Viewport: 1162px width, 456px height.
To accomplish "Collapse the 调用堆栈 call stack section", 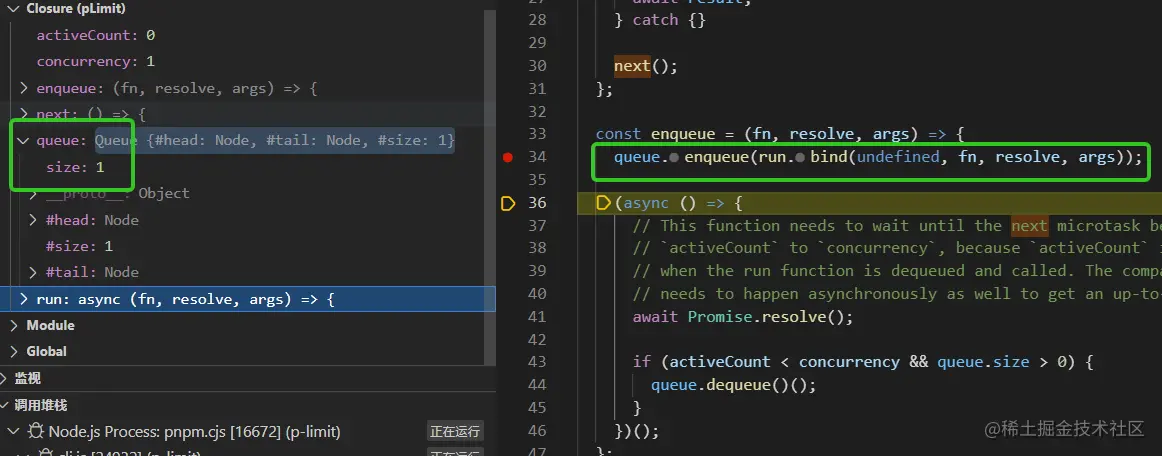I will pos(6,405).
